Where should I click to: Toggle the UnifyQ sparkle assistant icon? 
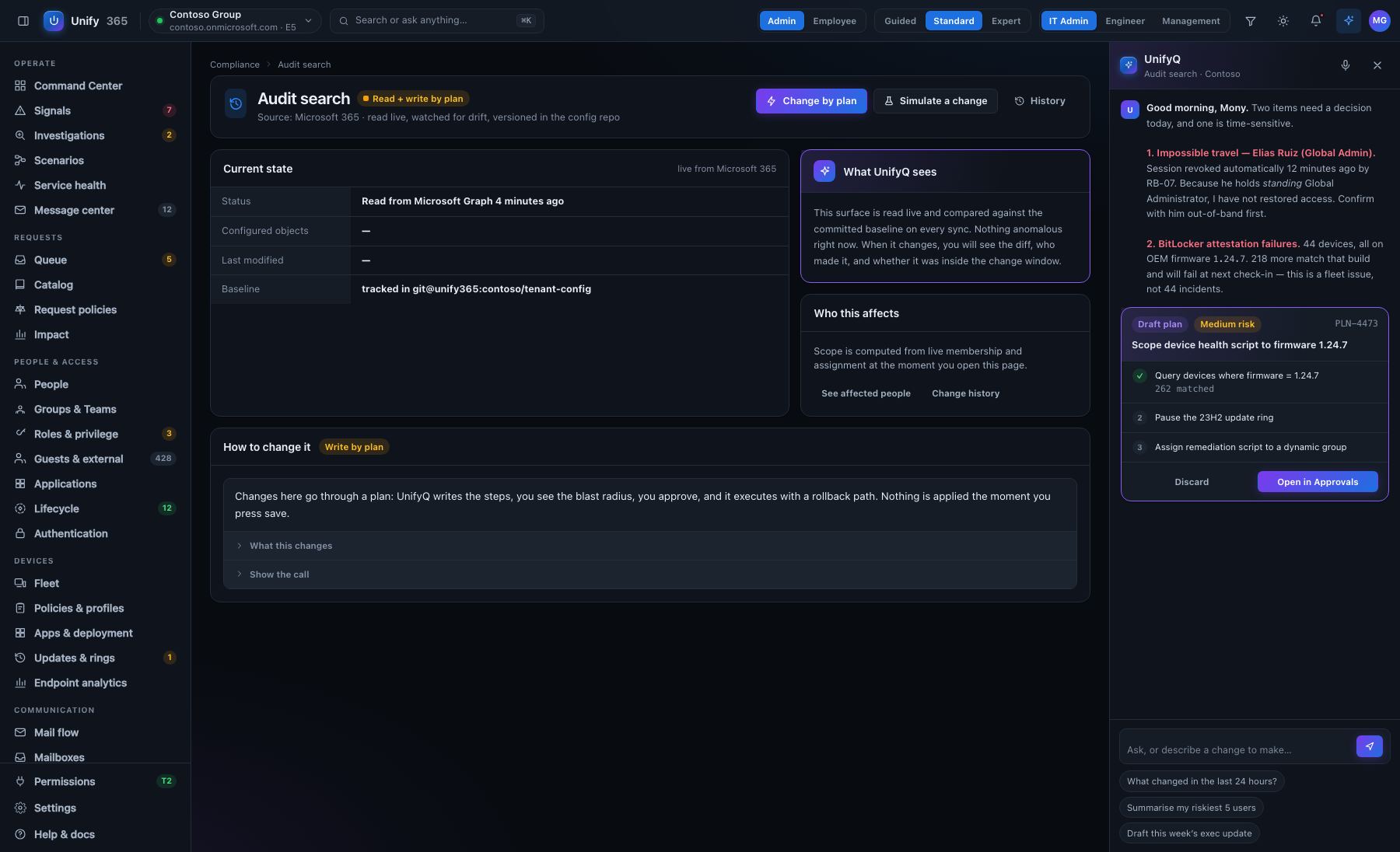[1349, 21]
